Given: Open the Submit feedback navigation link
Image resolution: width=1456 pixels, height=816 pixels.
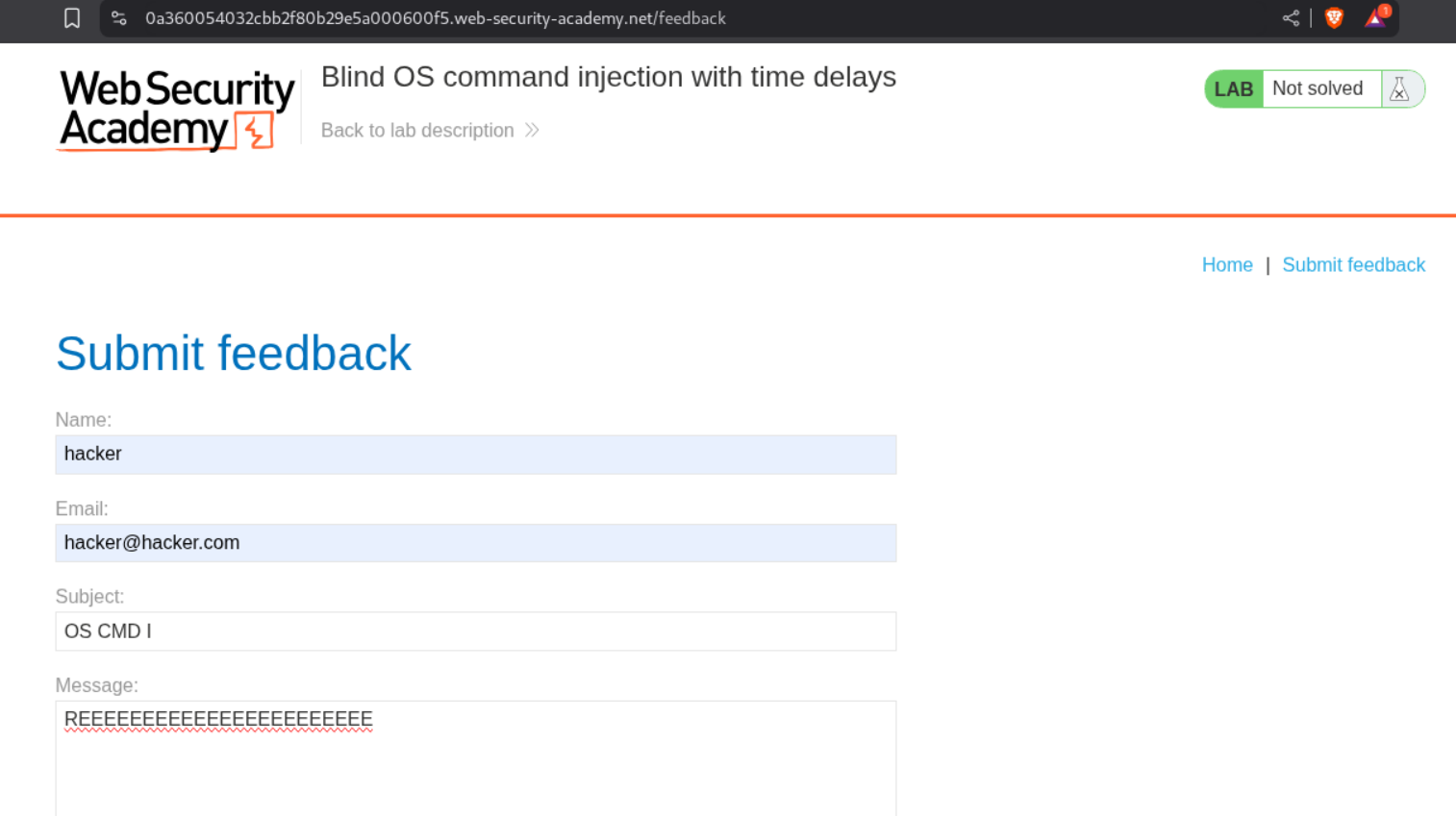Looking at the screenshot, I should click(x=1353, y=265).
